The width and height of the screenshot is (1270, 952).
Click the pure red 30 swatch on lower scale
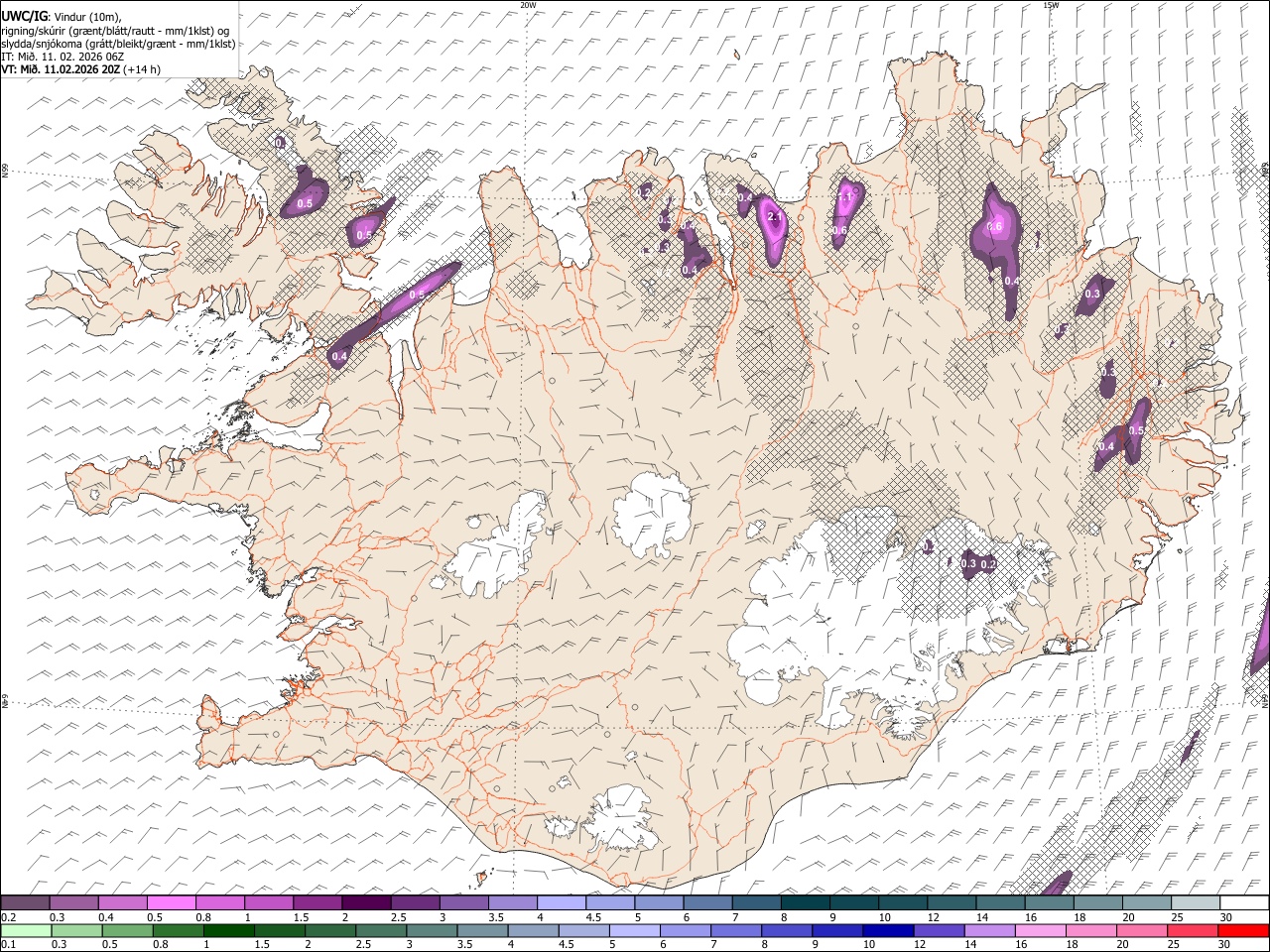(1242, 930)
